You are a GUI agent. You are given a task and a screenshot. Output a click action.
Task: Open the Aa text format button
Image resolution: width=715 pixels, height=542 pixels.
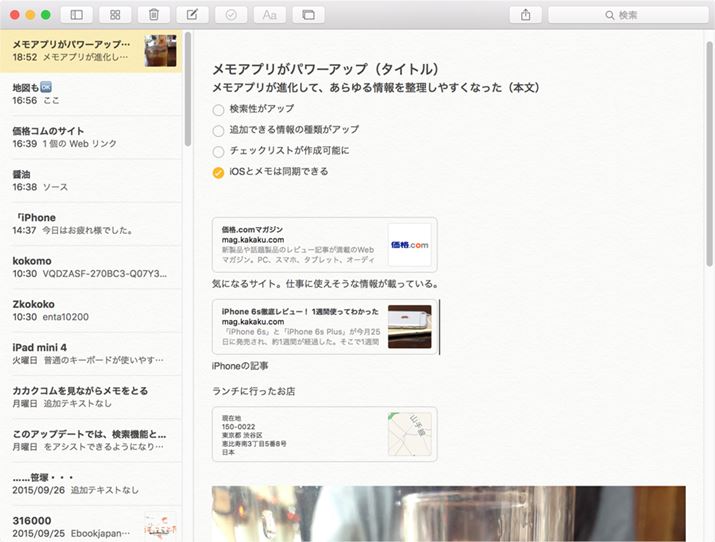269,15
